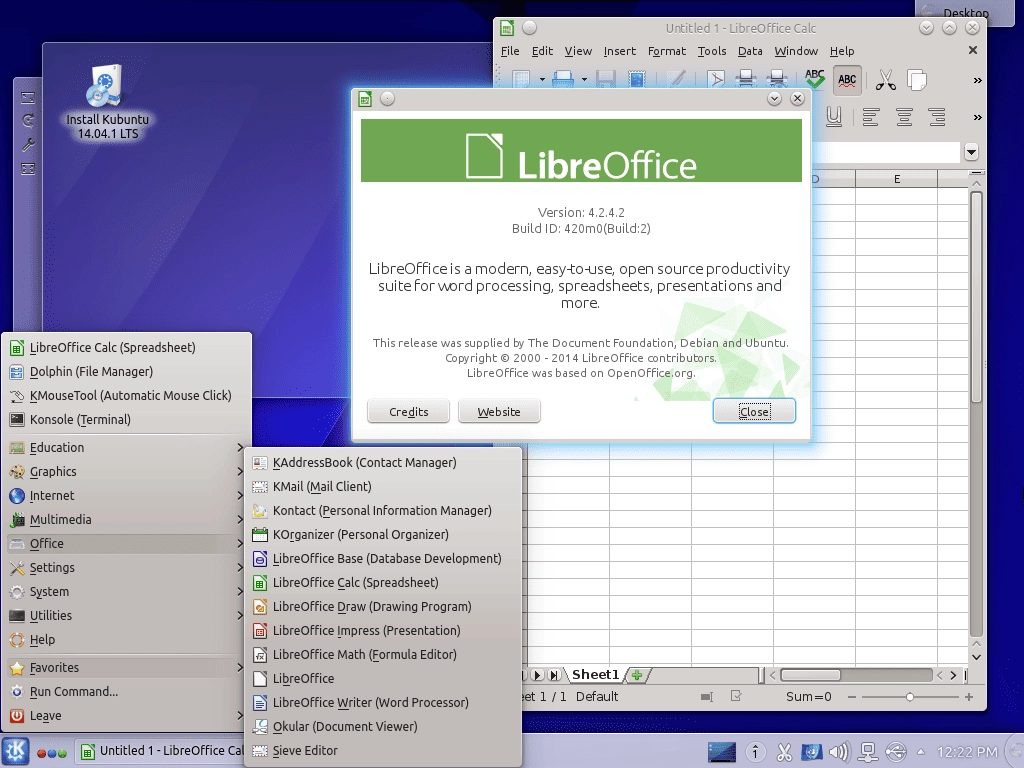
Task: Click the last-sheet navigation arrow
Action: coord(554,675)
